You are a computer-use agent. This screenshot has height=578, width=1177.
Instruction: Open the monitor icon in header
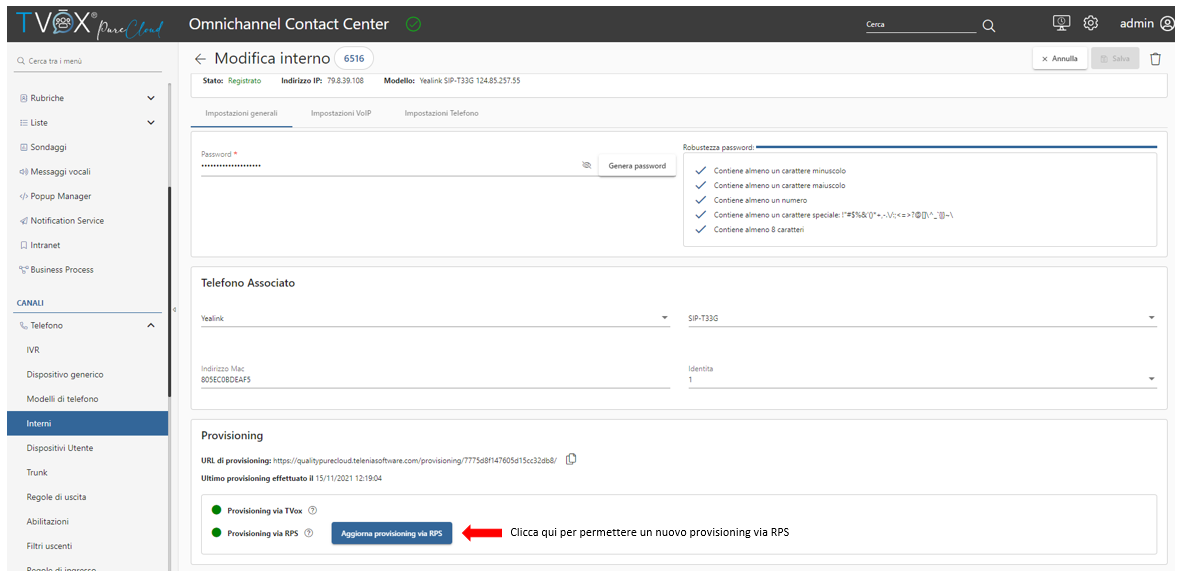[1061, 23]
